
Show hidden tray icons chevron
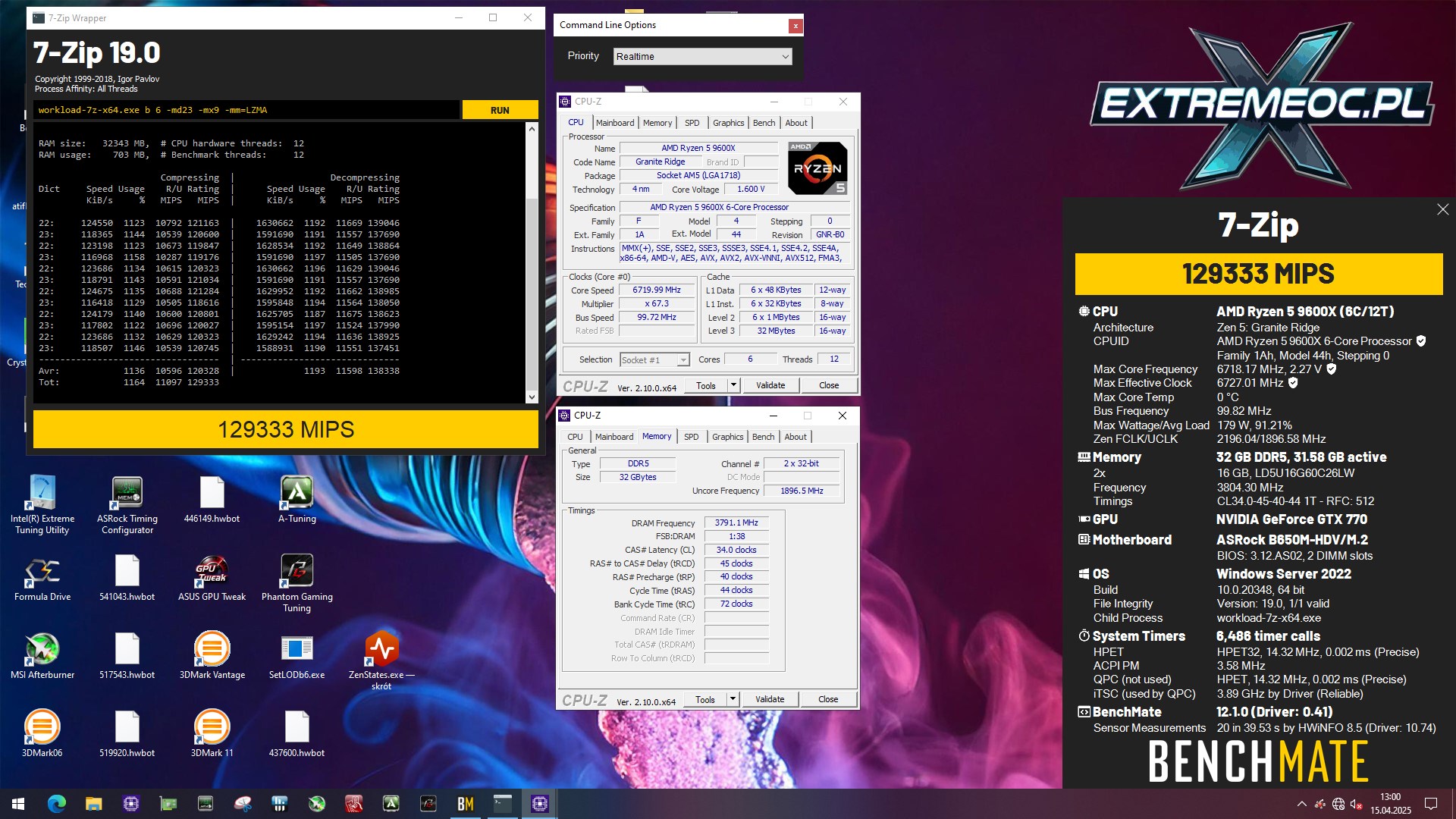pyautogui.click(x=1302, y=804)
